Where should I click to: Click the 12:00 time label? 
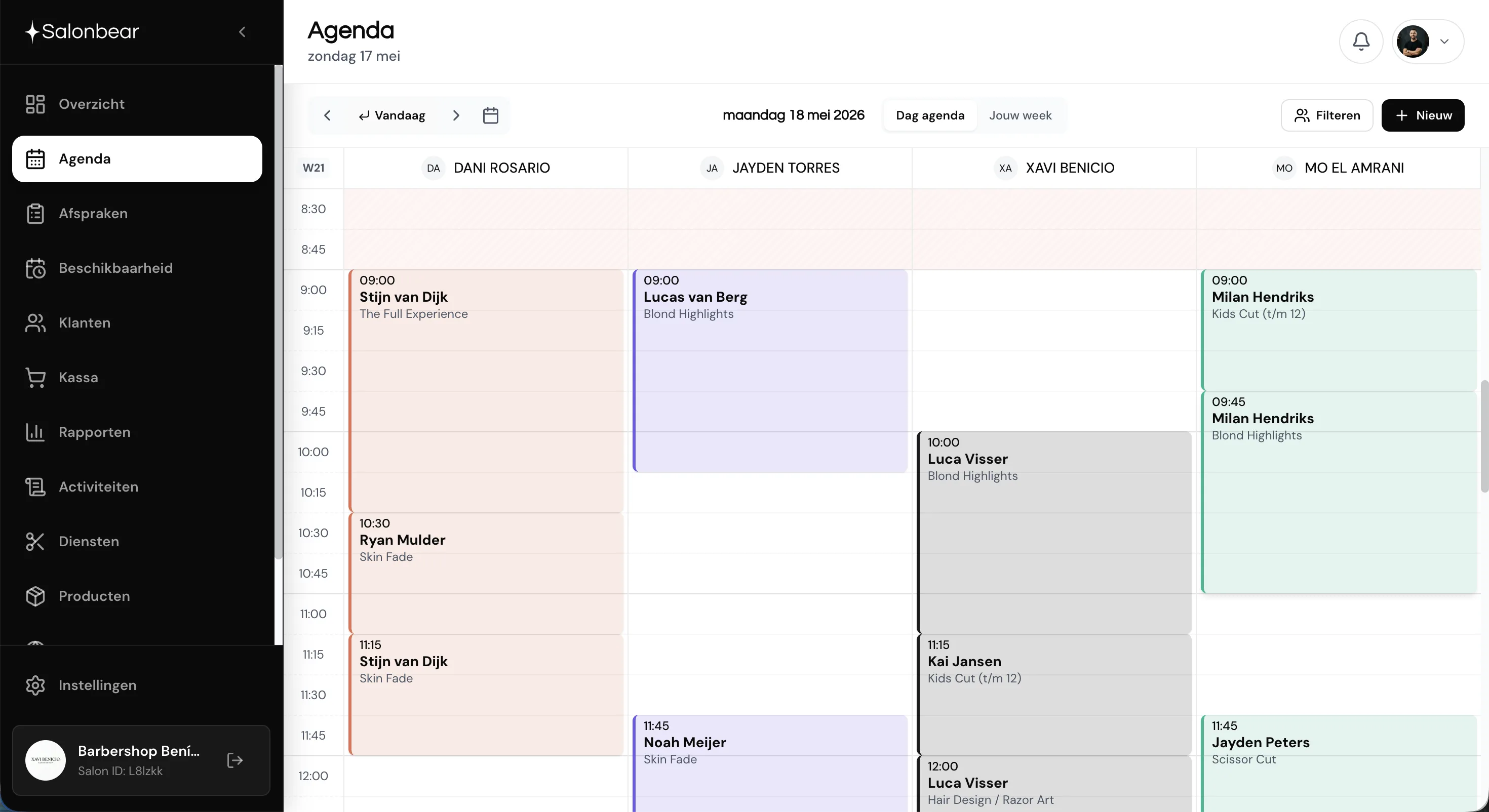tap(314, 776)
